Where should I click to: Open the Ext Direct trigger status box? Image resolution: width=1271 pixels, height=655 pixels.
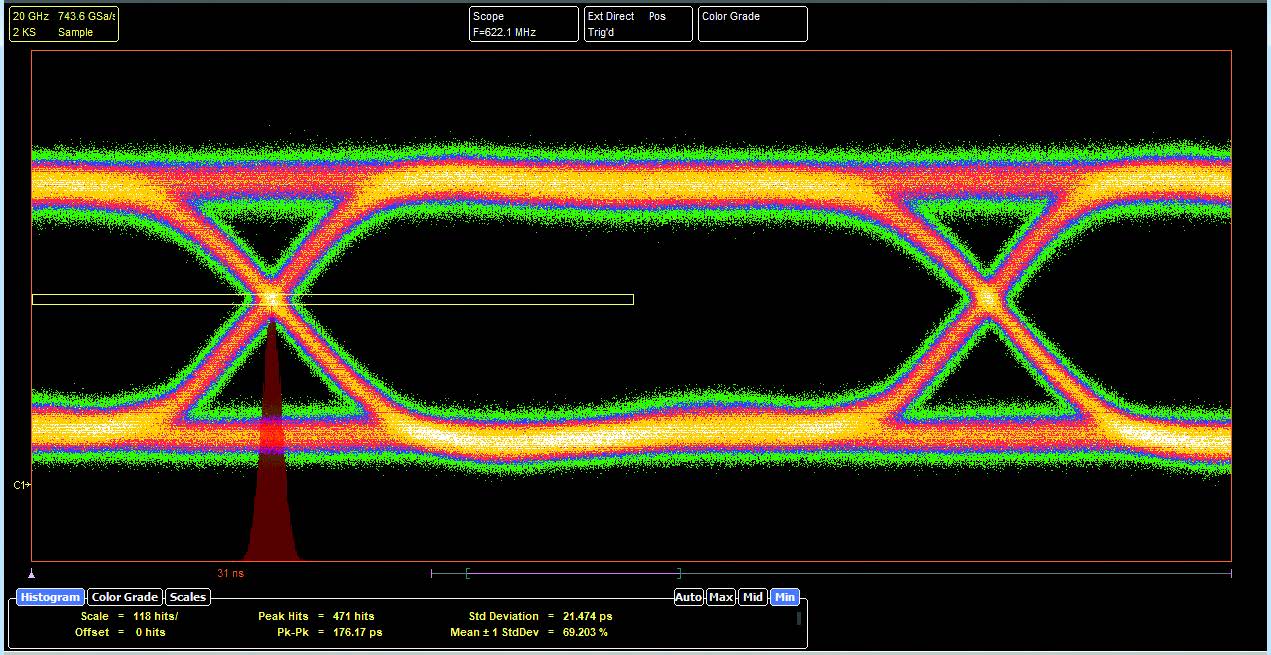638,24
